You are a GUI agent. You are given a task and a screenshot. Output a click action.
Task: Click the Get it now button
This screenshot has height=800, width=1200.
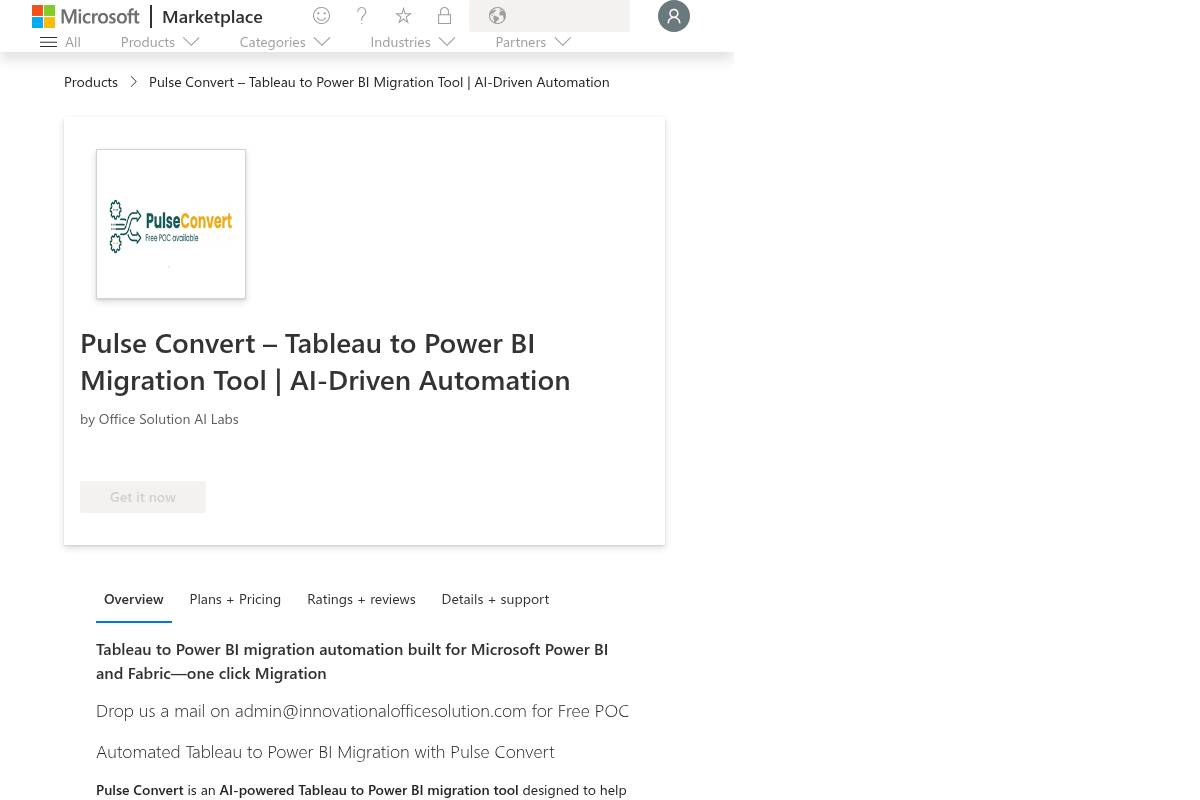pos(143,497)
